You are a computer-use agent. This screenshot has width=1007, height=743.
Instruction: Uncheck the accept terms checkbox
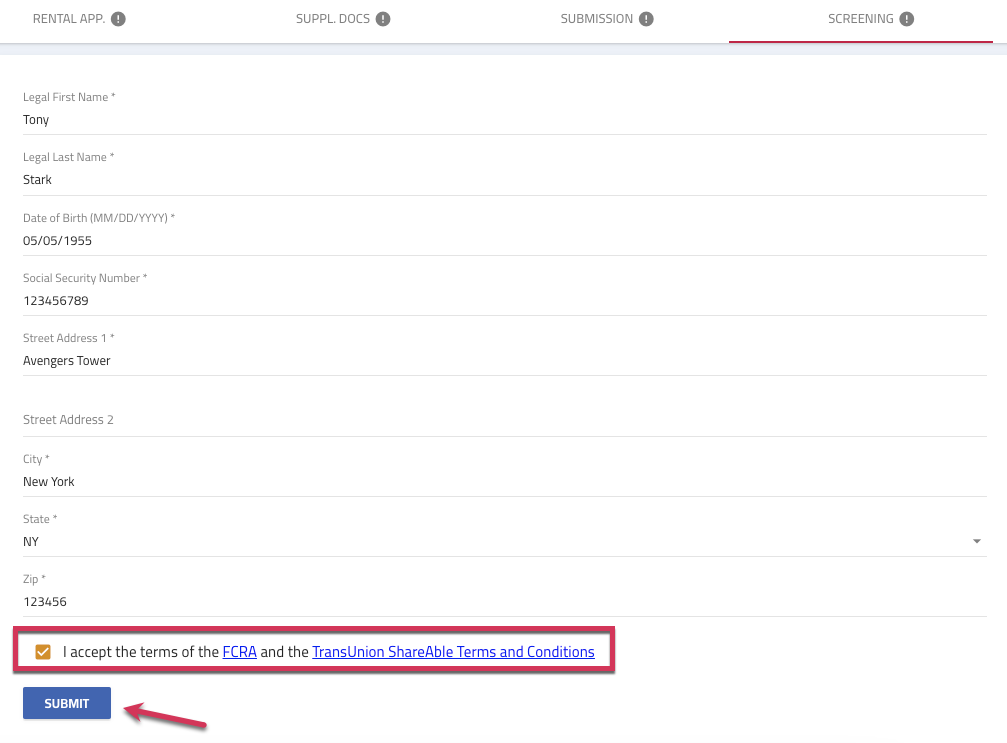click(43, 652)
